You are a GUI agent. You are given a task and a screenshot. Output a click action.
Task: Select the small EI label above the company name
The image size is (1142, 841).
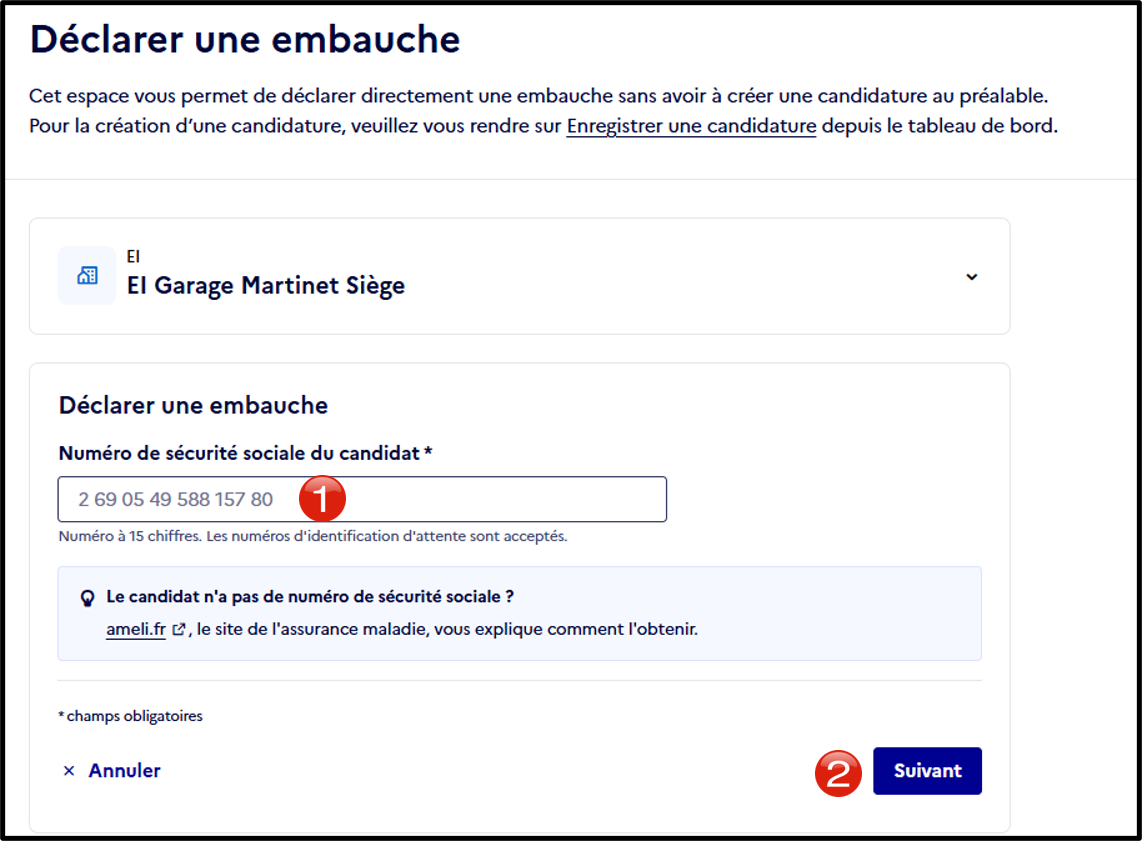click(133, 256)
